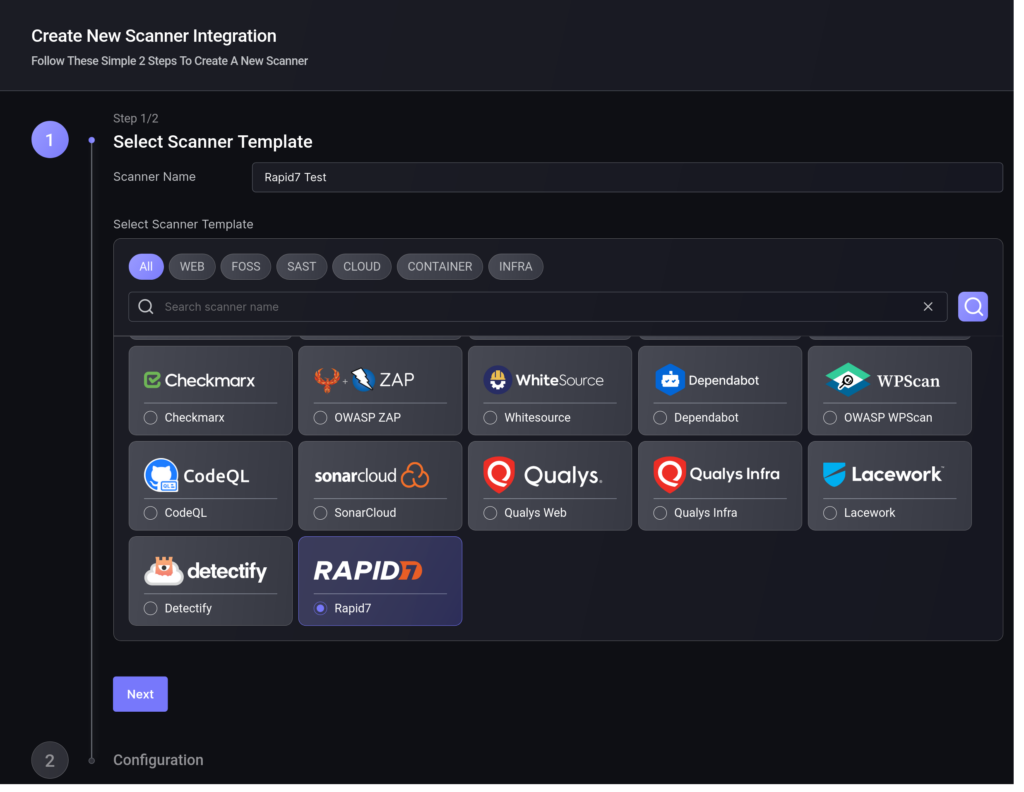Click the Create New Scanner Integration title
The height and width of the screenshot is (792, 1024).
point(154,36)
